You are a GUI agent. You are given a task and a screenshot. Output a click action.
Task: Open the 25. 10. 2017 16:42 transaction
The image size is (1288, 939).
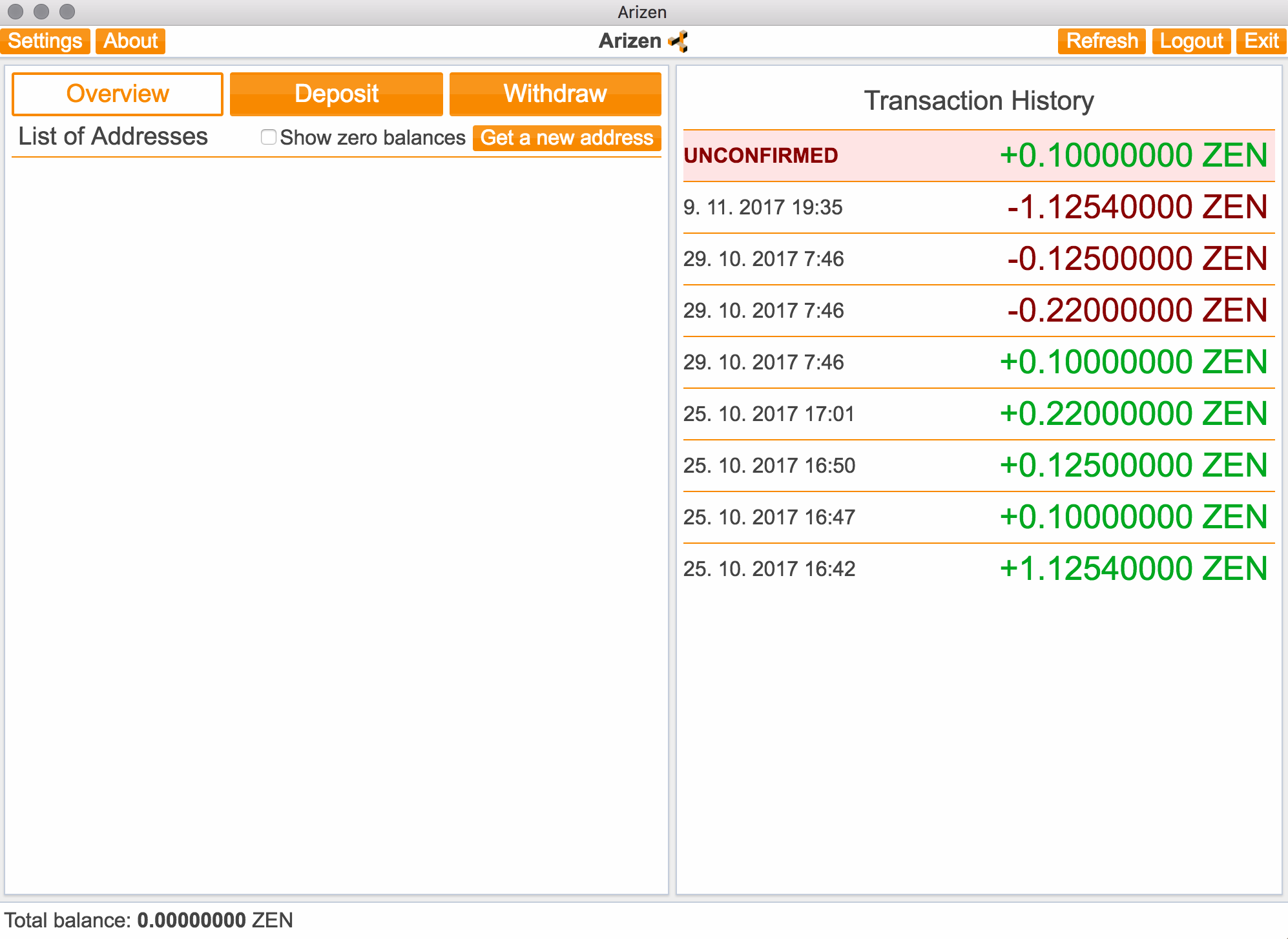tap(979, 569)
